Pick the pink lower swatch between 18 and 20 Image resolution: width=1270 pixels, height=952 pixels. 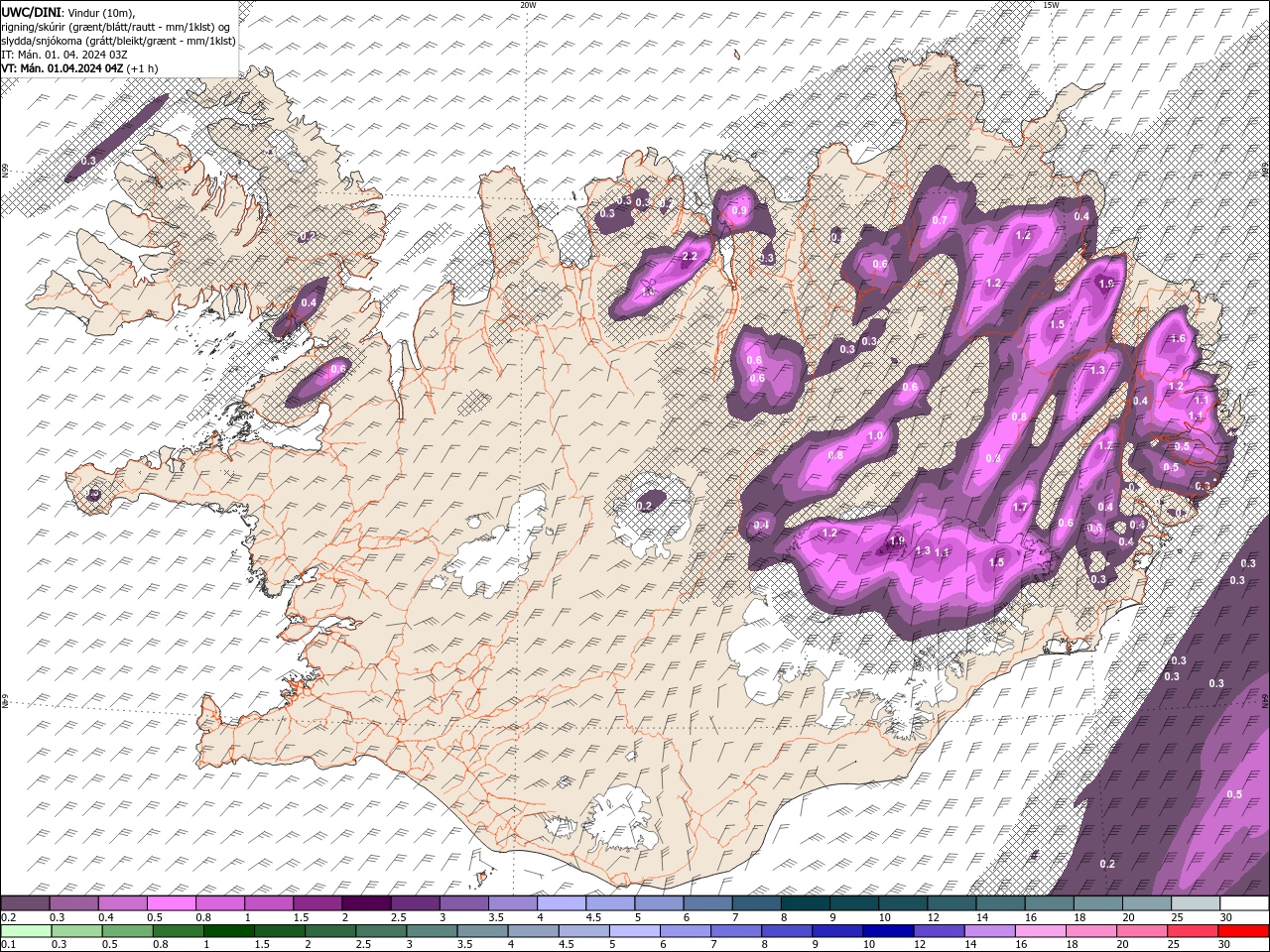1091,931
